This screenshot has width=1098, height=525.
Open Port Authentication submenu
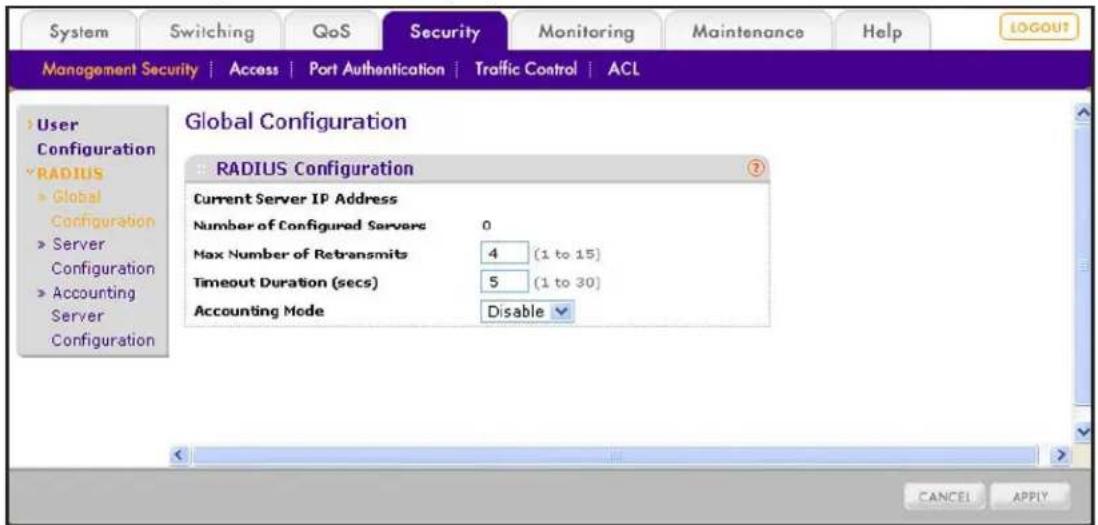pos(376,69)
